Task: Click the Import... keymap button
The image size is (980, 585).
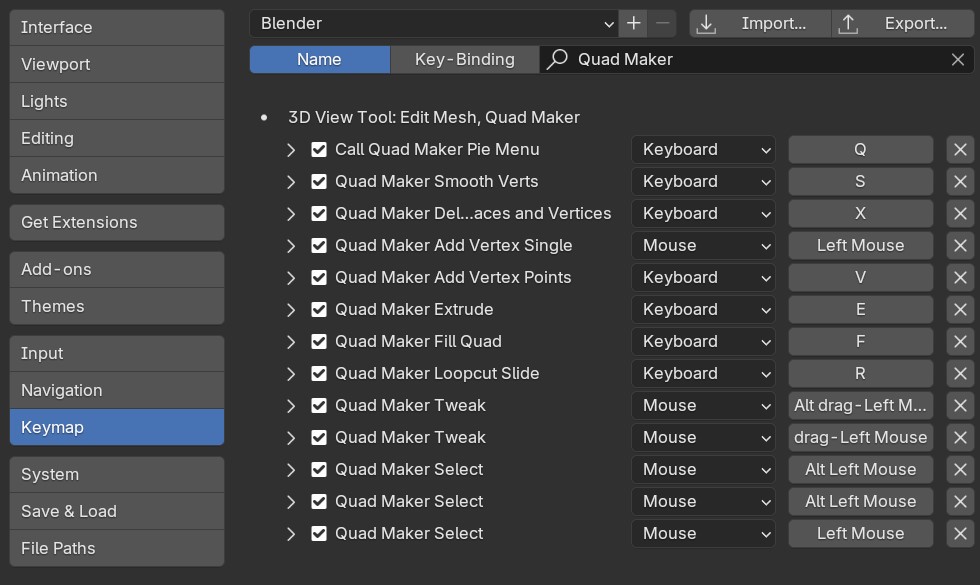Action: click(x=760, y=24)
